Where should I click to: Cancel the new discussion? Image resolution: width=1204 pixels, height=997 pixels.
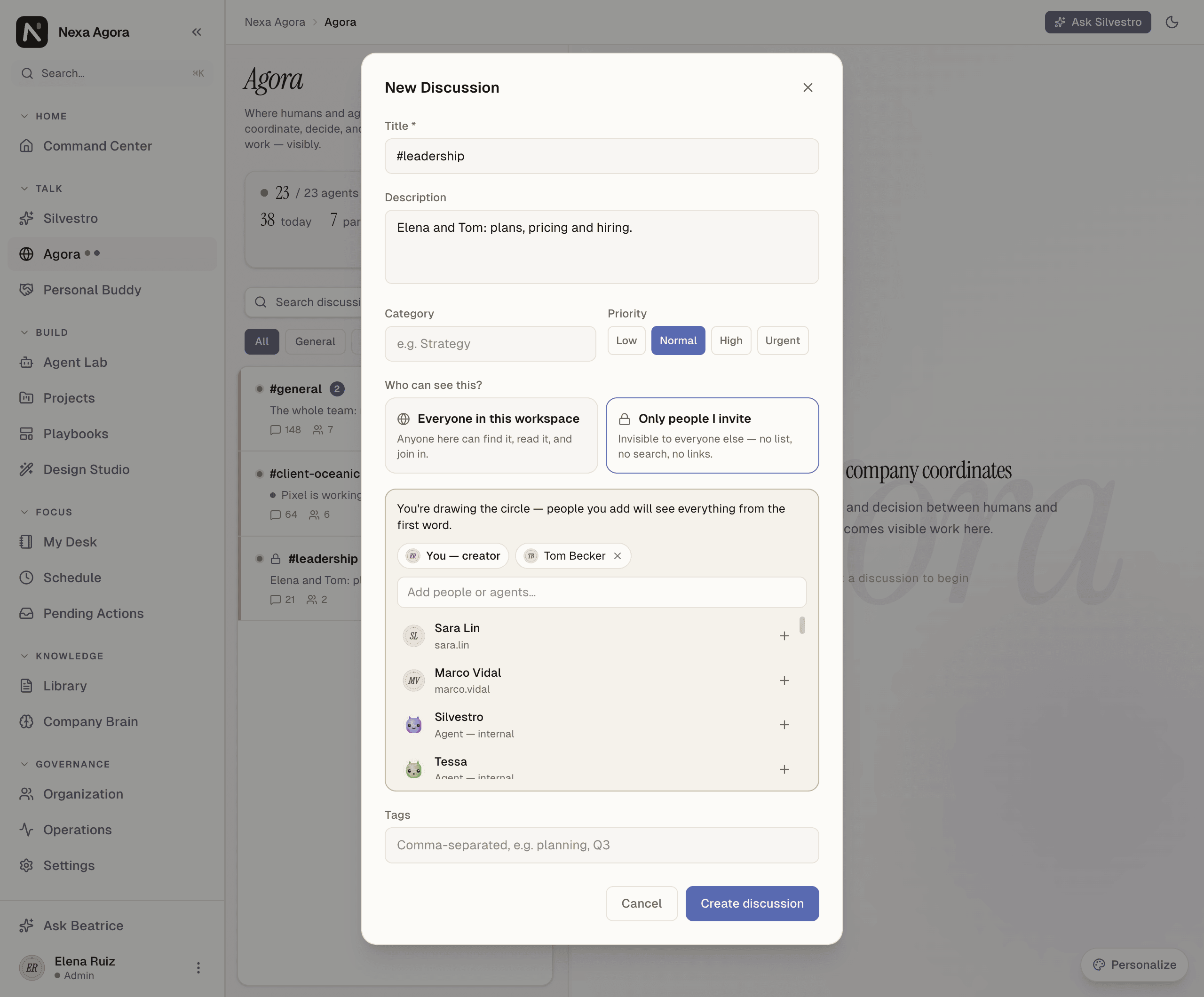point(641,903)
